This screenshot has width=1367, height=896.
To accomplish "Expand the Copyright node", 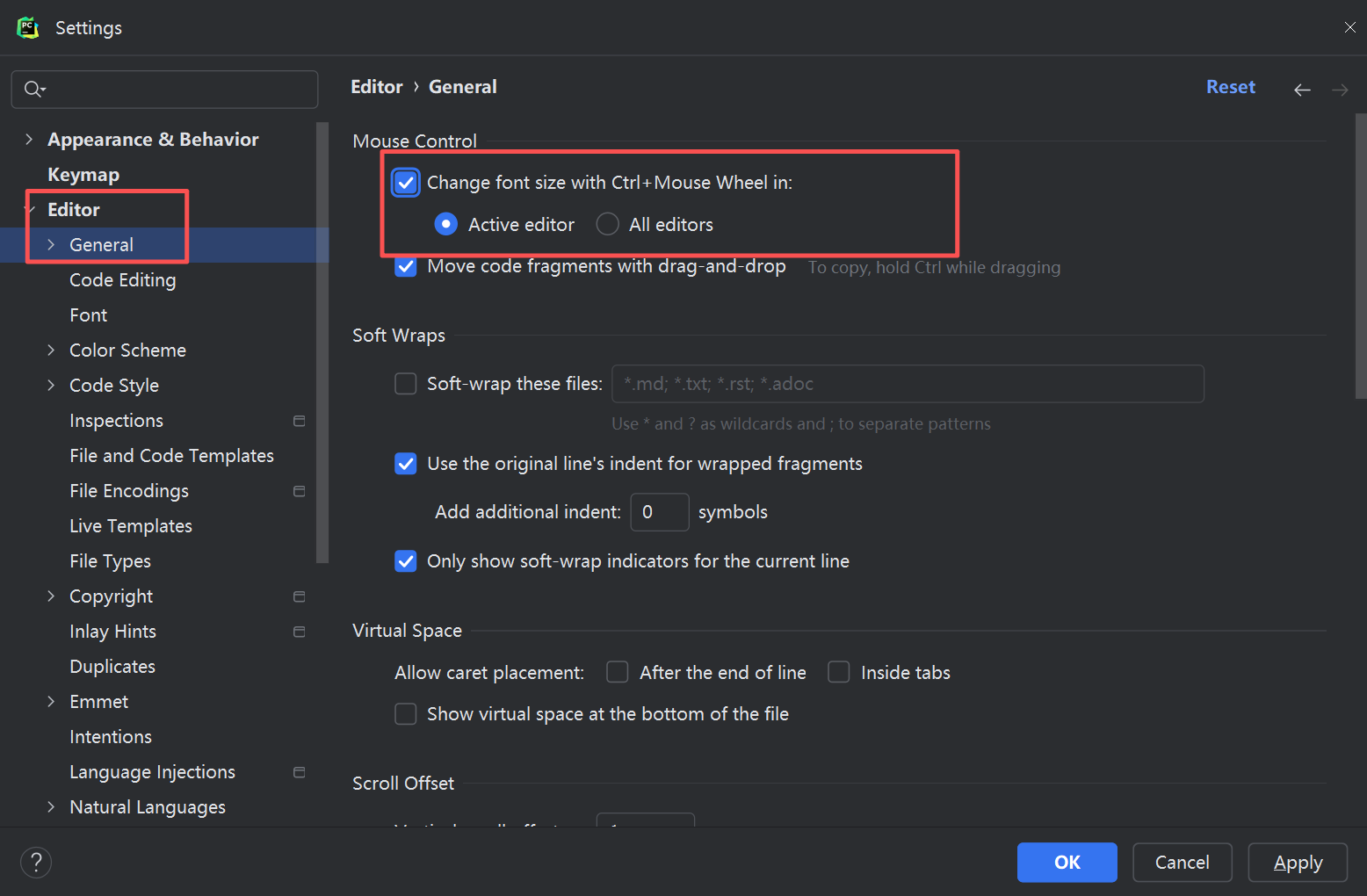I will [x=51, y=596].
